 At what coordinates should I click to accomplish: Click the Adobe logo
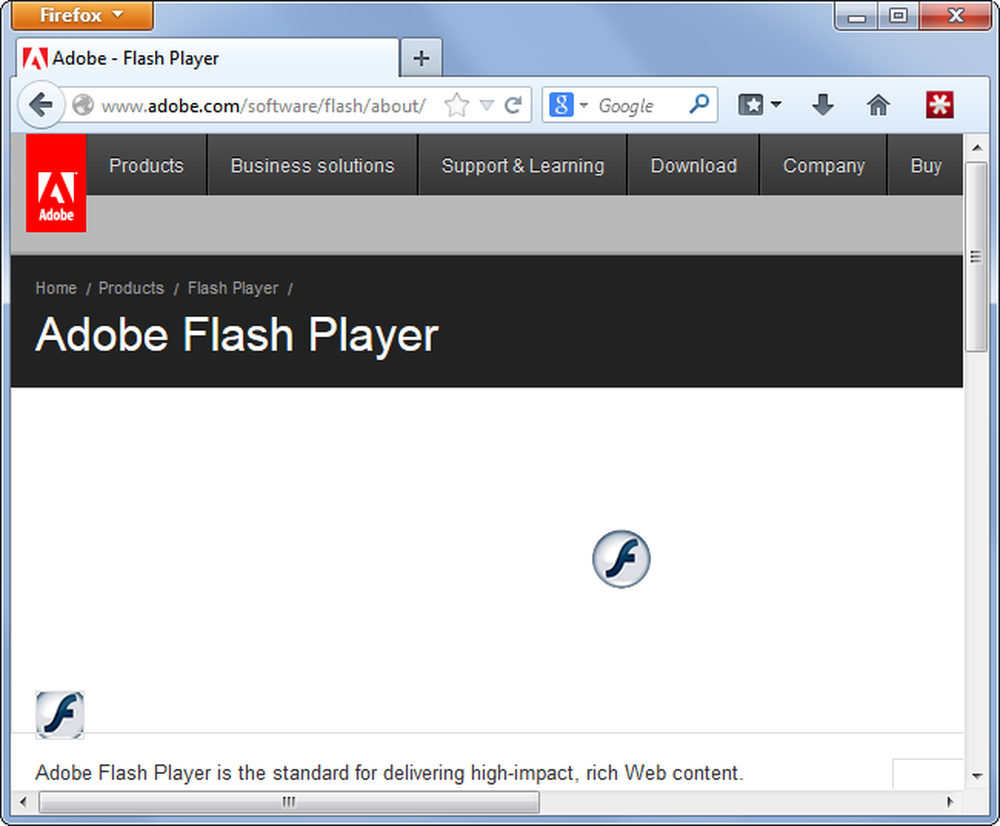pyautogui.click(x=56, y=183)
